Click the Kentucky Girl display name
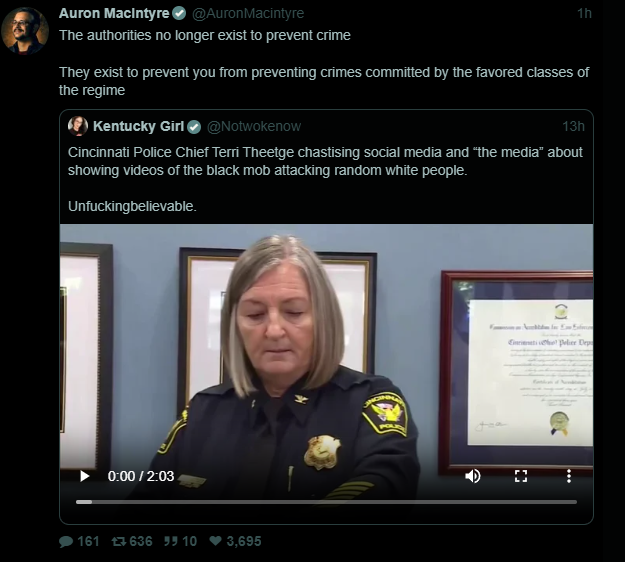This screenshot has height=562, width=625. click(138, 126)
